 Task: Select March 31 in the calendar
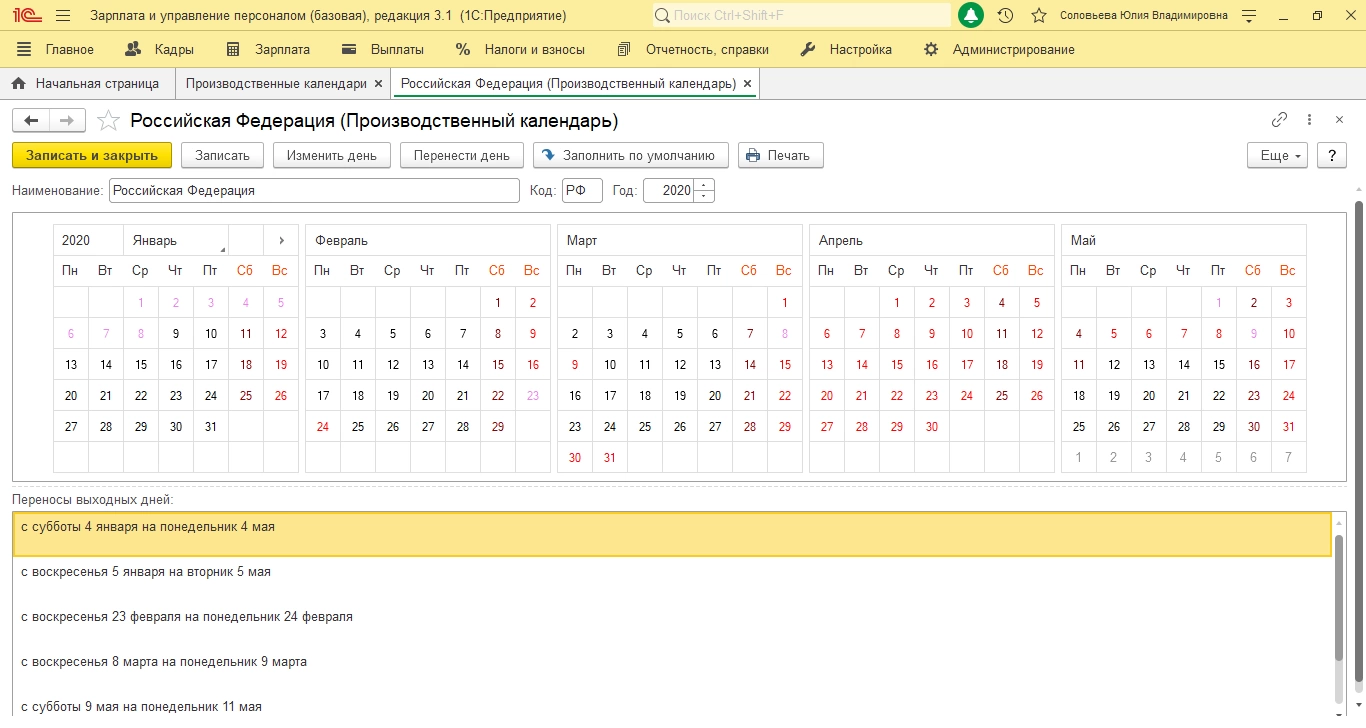click(610, 458)
